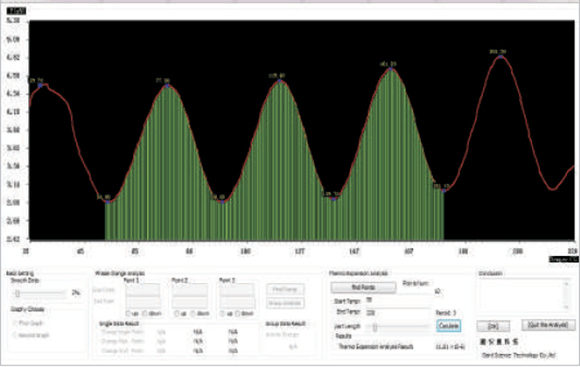Click the Find Points button

pos(363,287)
